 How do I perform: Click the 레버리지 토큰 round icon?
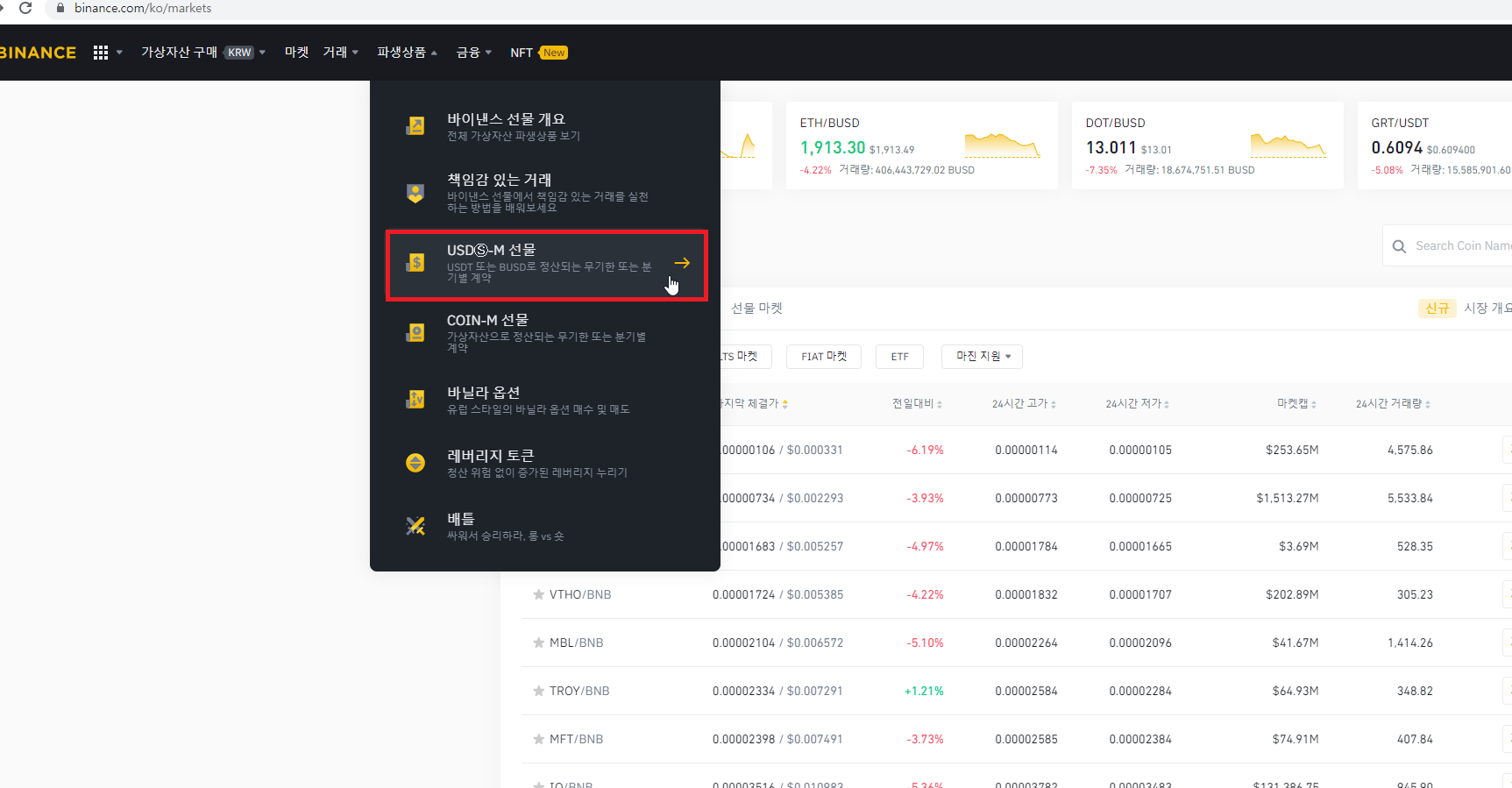tap(415, 463)
